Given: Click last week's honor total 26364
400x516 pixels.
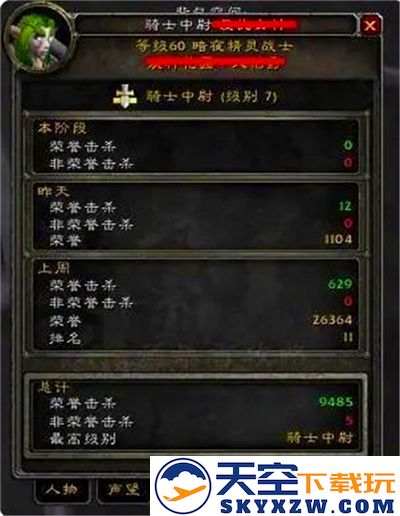Looking at the screenshot, I should (332, 320).
